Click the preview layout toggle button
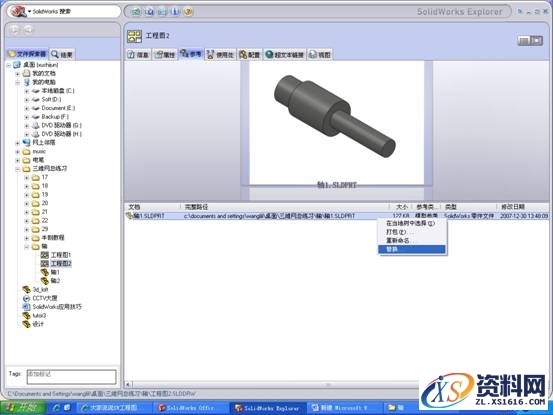This screenshot has height=415, width=553. [530, 40]
